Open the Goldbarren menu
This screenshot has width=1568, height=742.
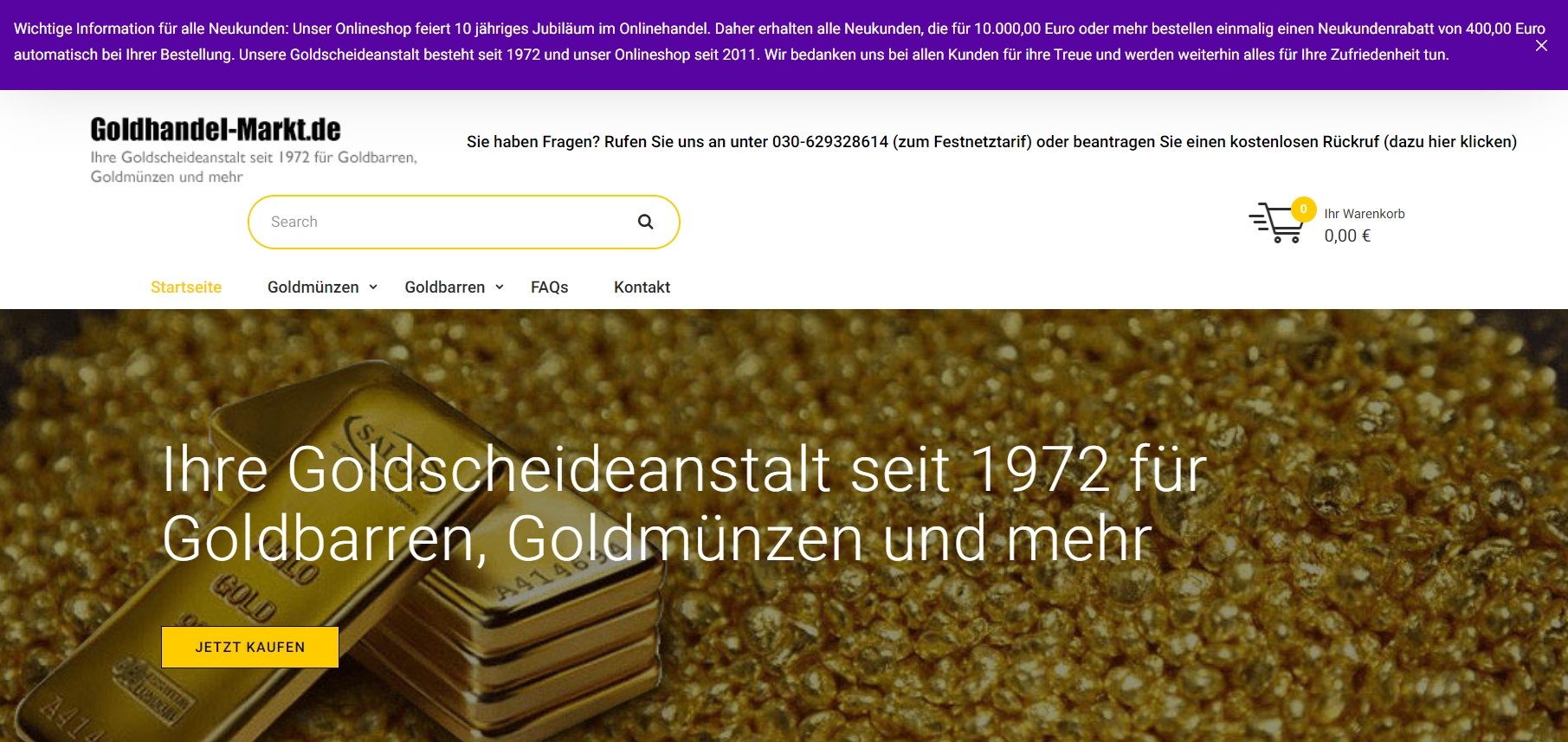[x=444, y=287]
